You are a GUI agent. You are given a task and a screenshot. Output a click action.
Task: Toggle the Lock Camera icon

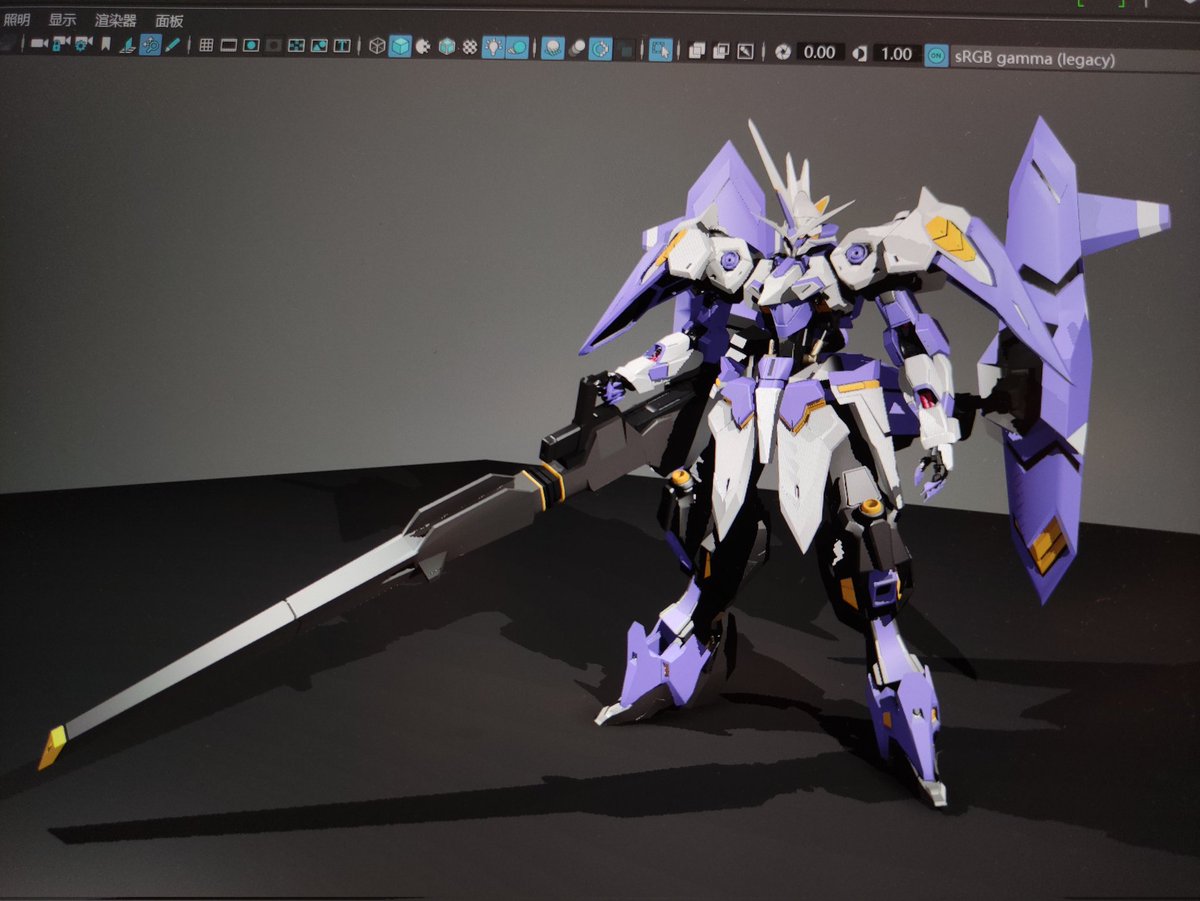(x=61, y=44)
